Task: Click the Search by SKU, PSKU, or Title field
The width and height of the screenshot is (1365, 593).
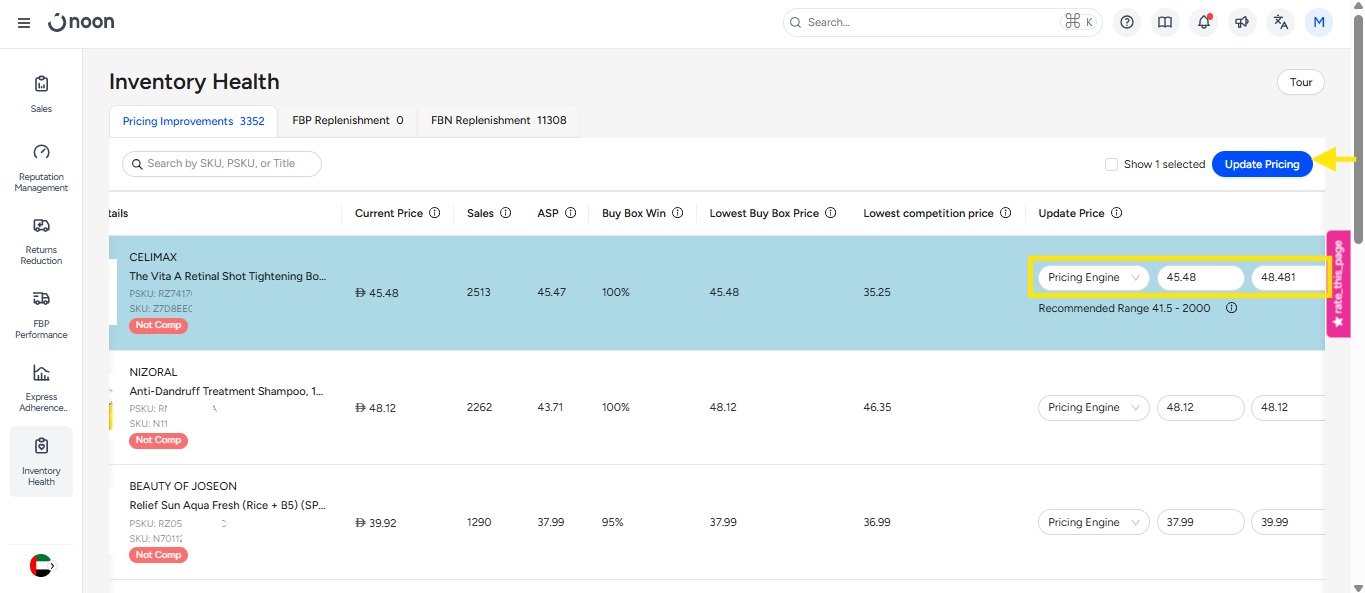Action: [x=222, y=164]
